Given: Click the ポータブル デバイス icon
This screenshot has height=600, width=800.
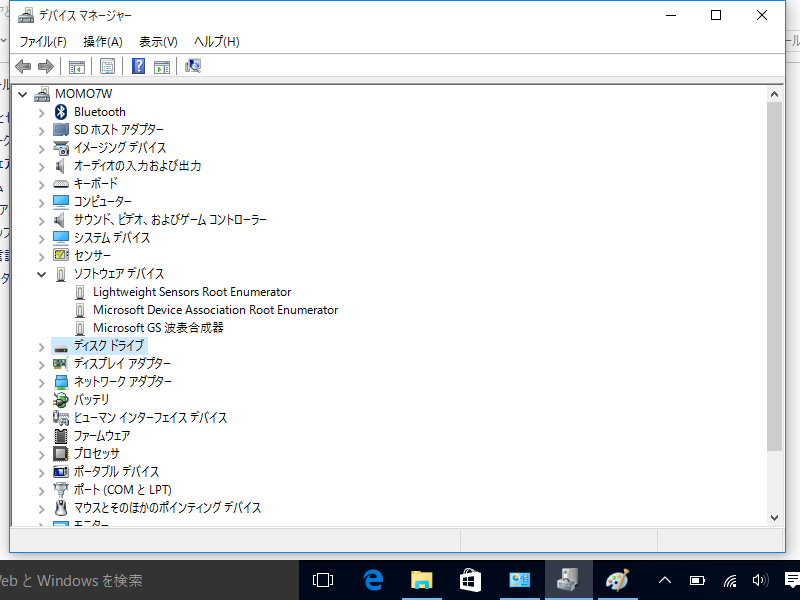Looking at the screenshot, I should click(x=61, y=471).
